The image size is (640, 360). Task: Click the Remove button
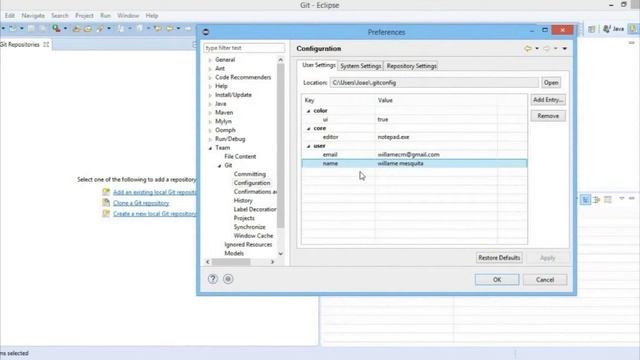548,116
